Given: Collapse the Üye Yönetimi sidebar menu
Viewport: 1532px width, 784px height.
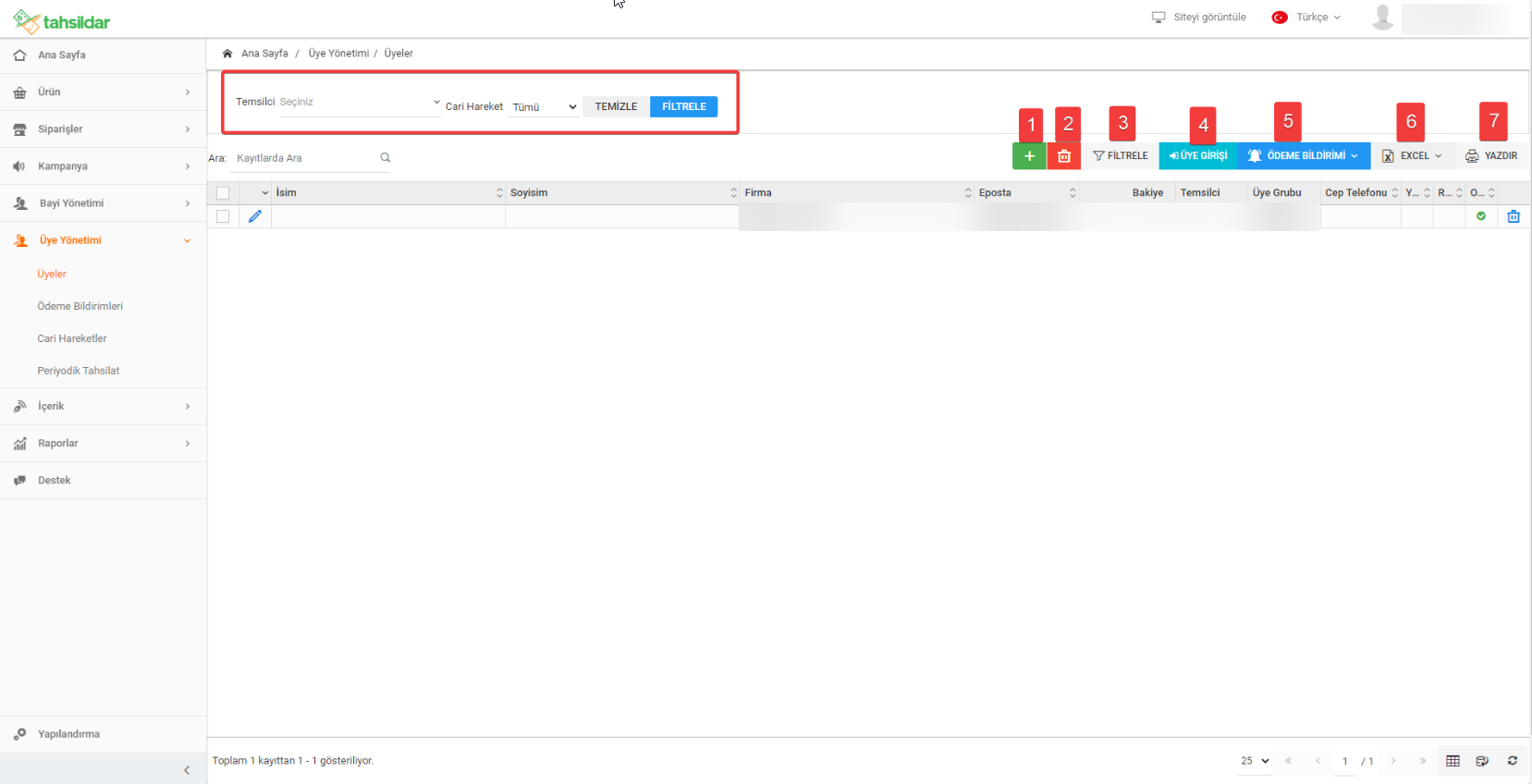Looking at the screenshot, I should pyautogui.click(x=103, y=240).
